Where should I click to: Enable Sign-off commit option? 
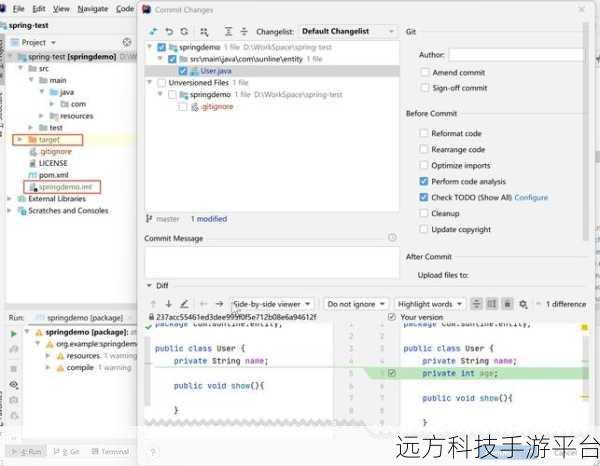point(424,88)
